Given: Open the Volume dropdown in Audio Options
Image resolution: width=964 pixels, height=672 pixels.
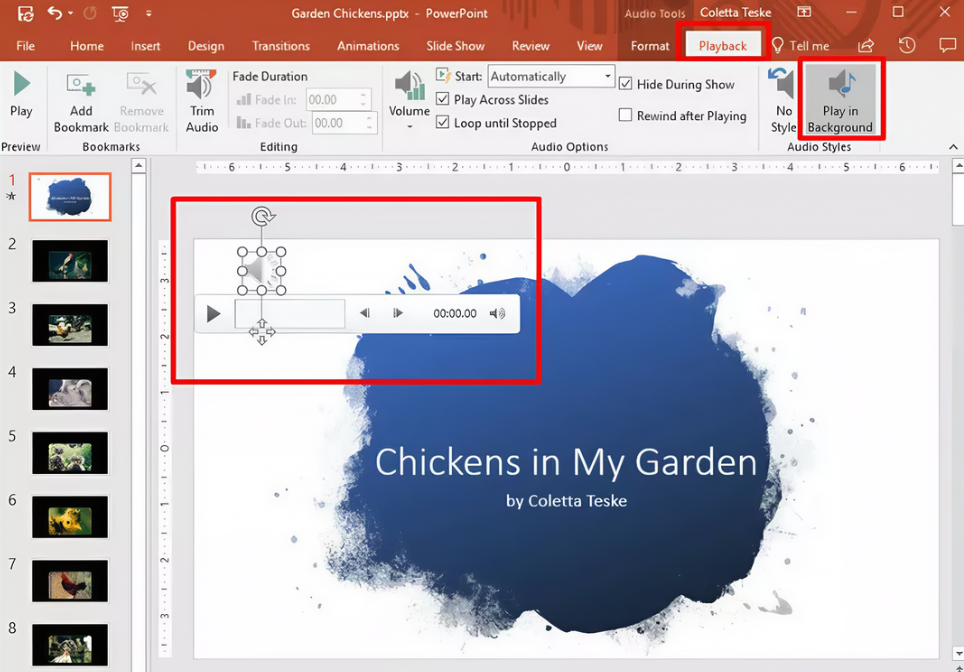Looking at the screenshot, I should (x=409, y=100).
